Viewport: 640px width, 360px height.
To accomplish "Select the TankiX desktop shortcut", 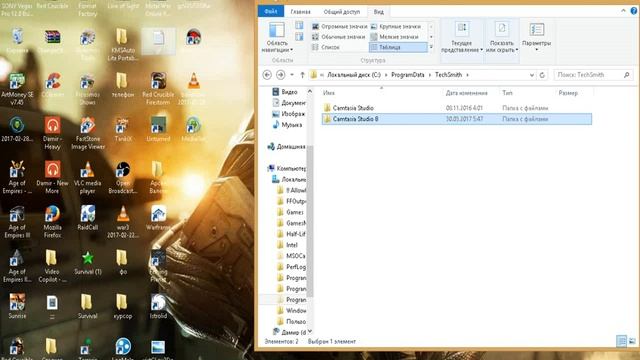I will pyautogui.click(x=122, y=129).
